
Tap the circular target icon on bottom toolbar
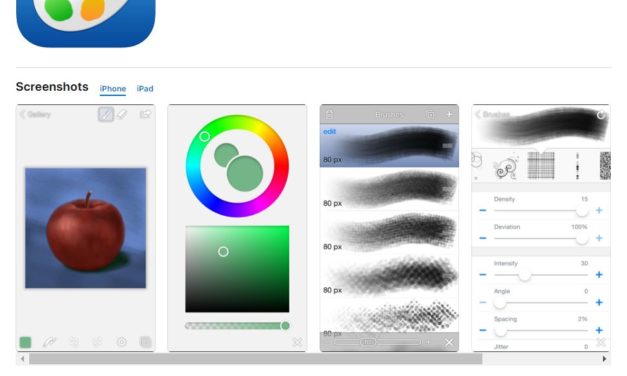(122, 342)
